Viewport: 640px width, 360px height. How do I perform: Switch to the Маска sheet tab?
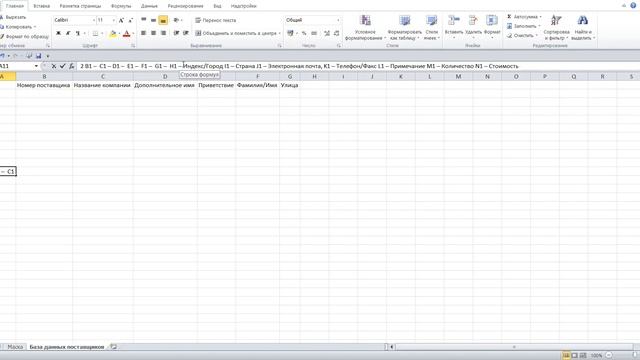(x=15, y=347)
